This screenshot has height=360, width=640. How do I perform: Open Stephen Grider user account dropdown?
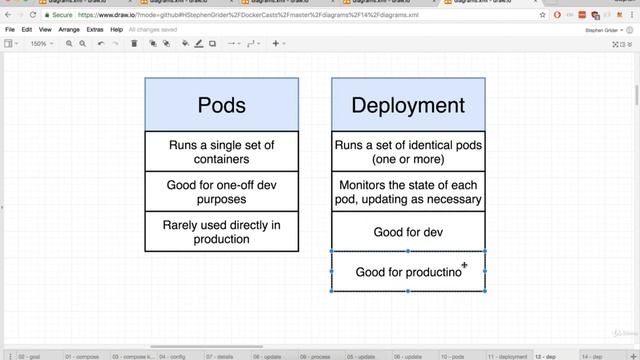click(604, 30)
